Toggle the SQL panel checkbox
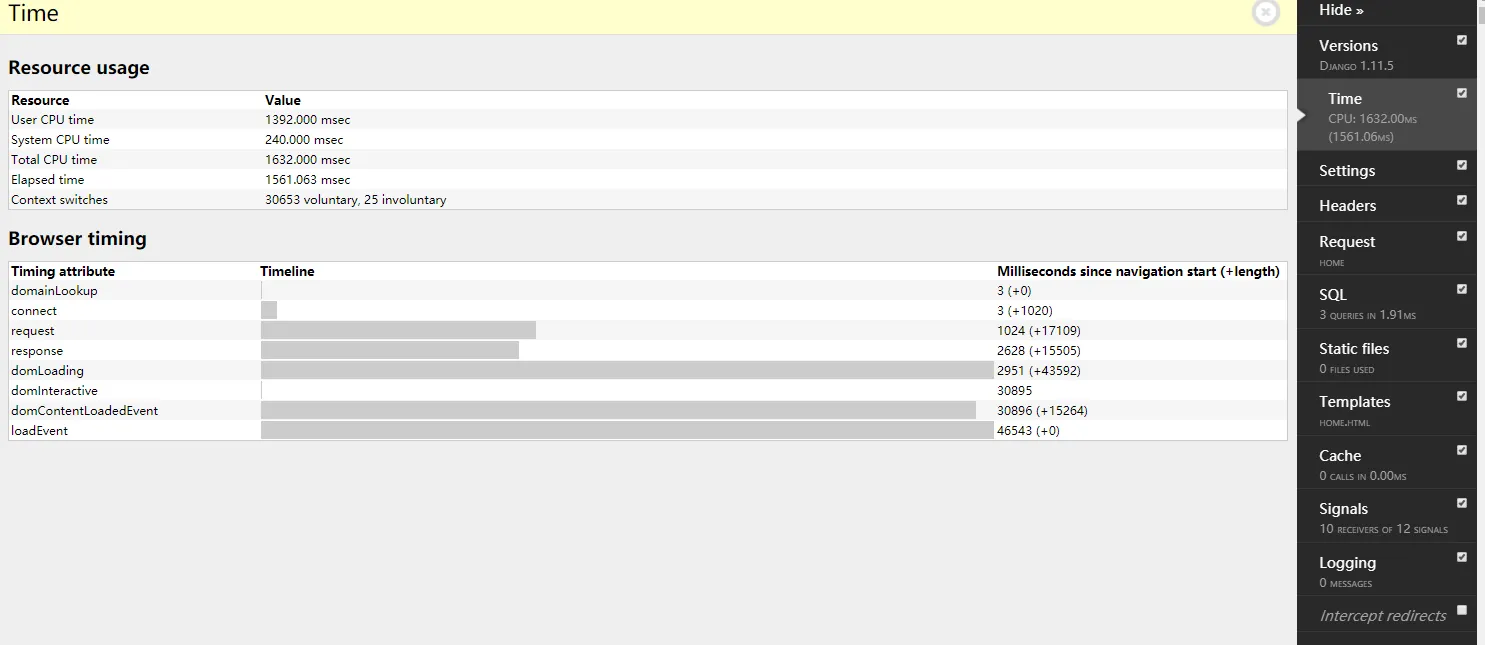Viewport: 1485px width, 645px height. 1462,289
